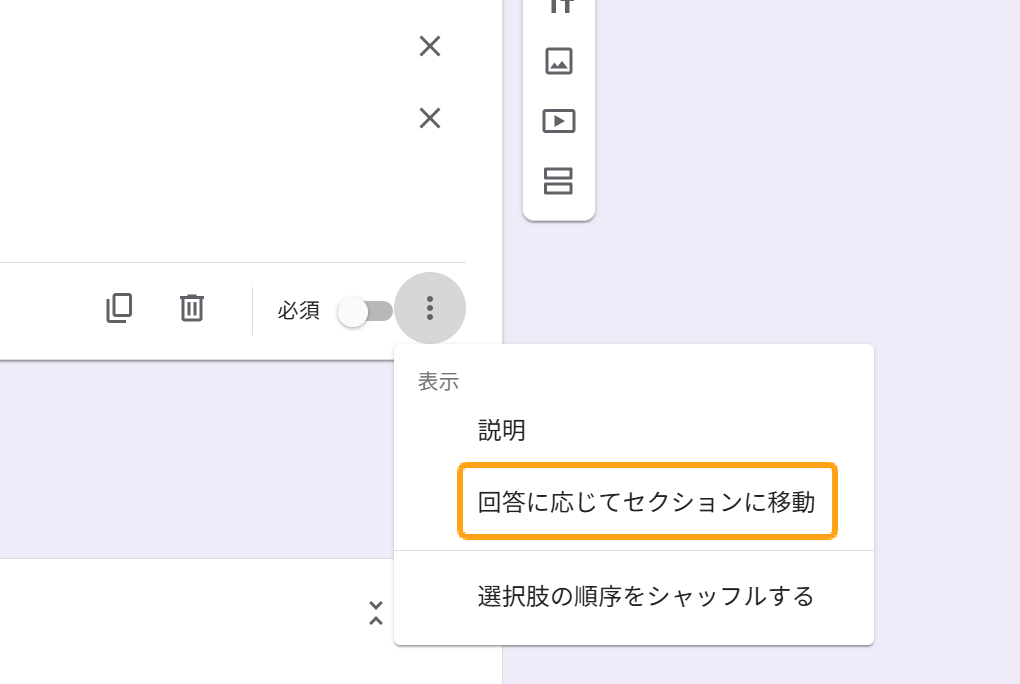Click the add video icon in side toolbar
The width and height of the screenshot is (1020, 684).
(558, 121)
